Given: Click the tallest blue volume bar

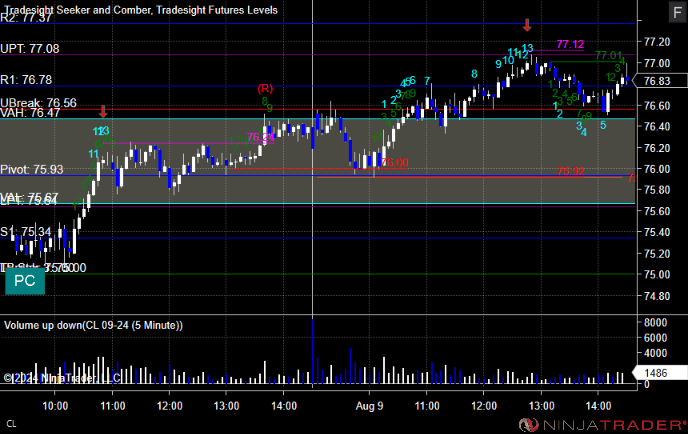Looking at the screenshot, I should tap(312, 352).
